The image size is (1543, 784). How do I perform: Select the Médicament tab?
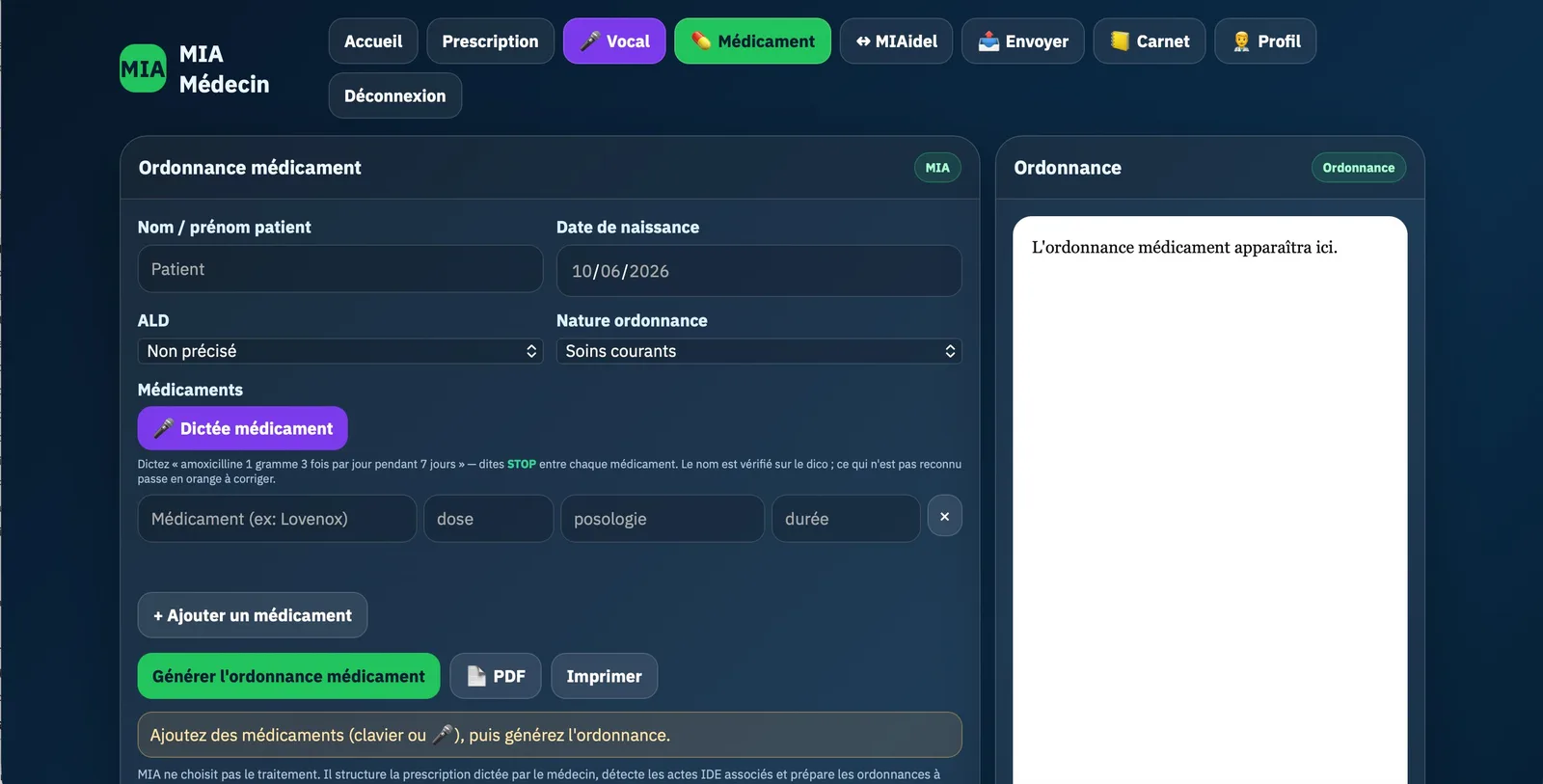(752, 41)
